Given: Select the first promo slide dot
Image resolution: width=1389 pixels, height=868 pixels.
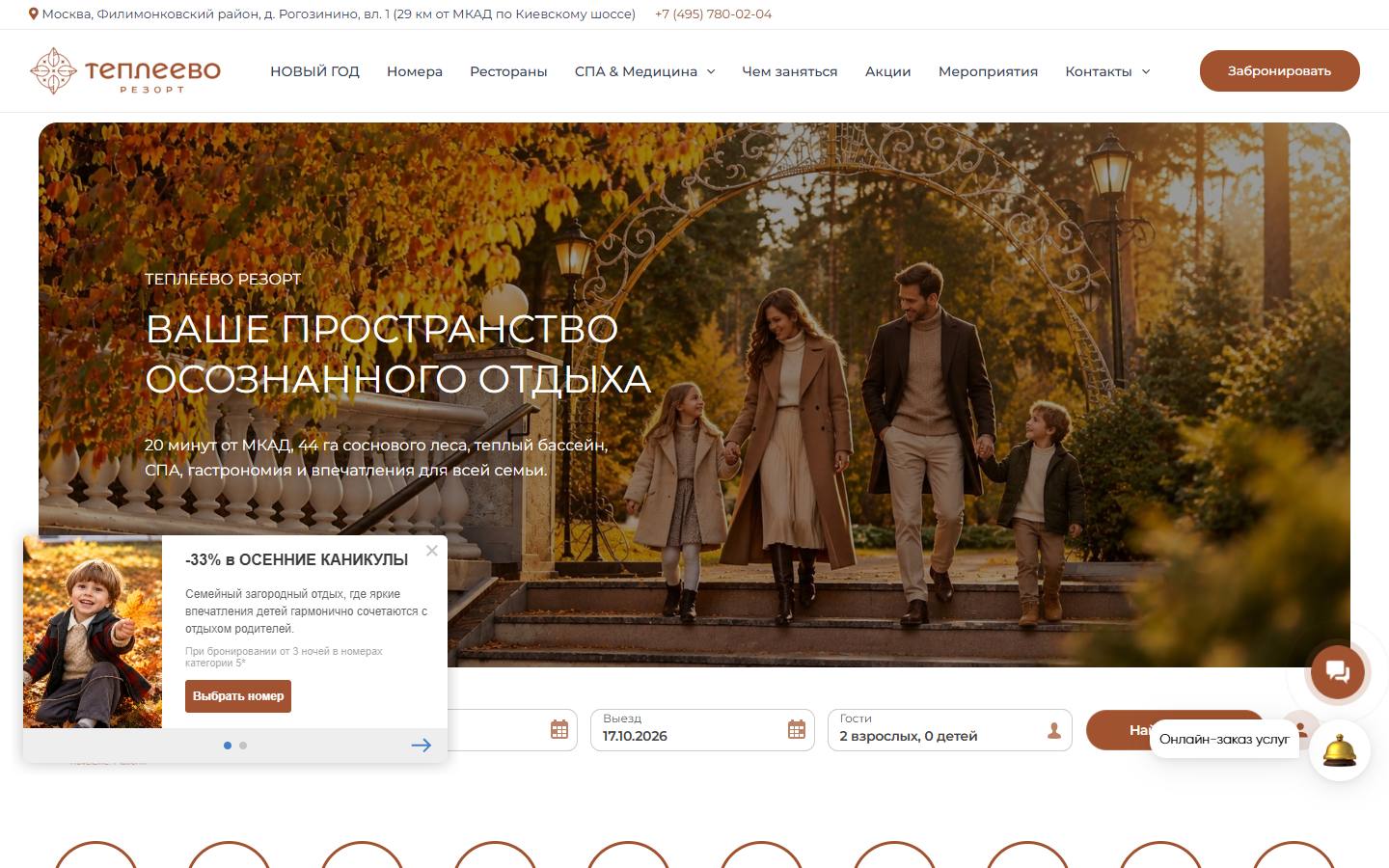Looking at the screenshot, I should click(x=228, y=746).
